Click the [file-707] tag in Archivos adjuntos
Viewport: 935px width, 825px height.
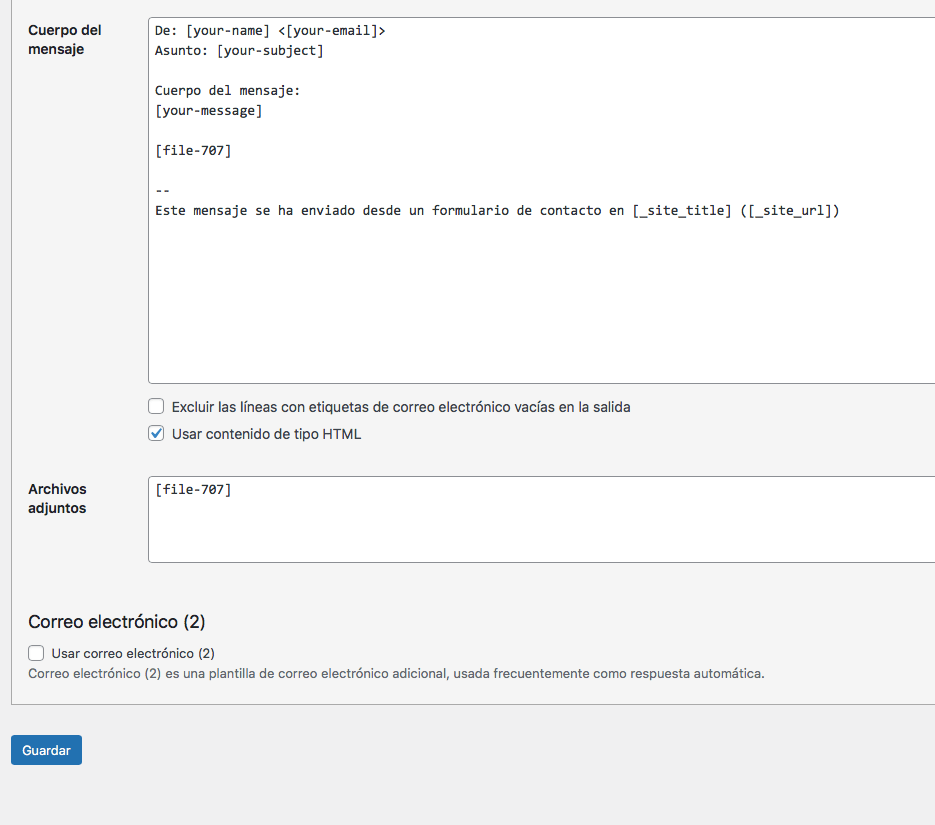(x=193, y=489)
